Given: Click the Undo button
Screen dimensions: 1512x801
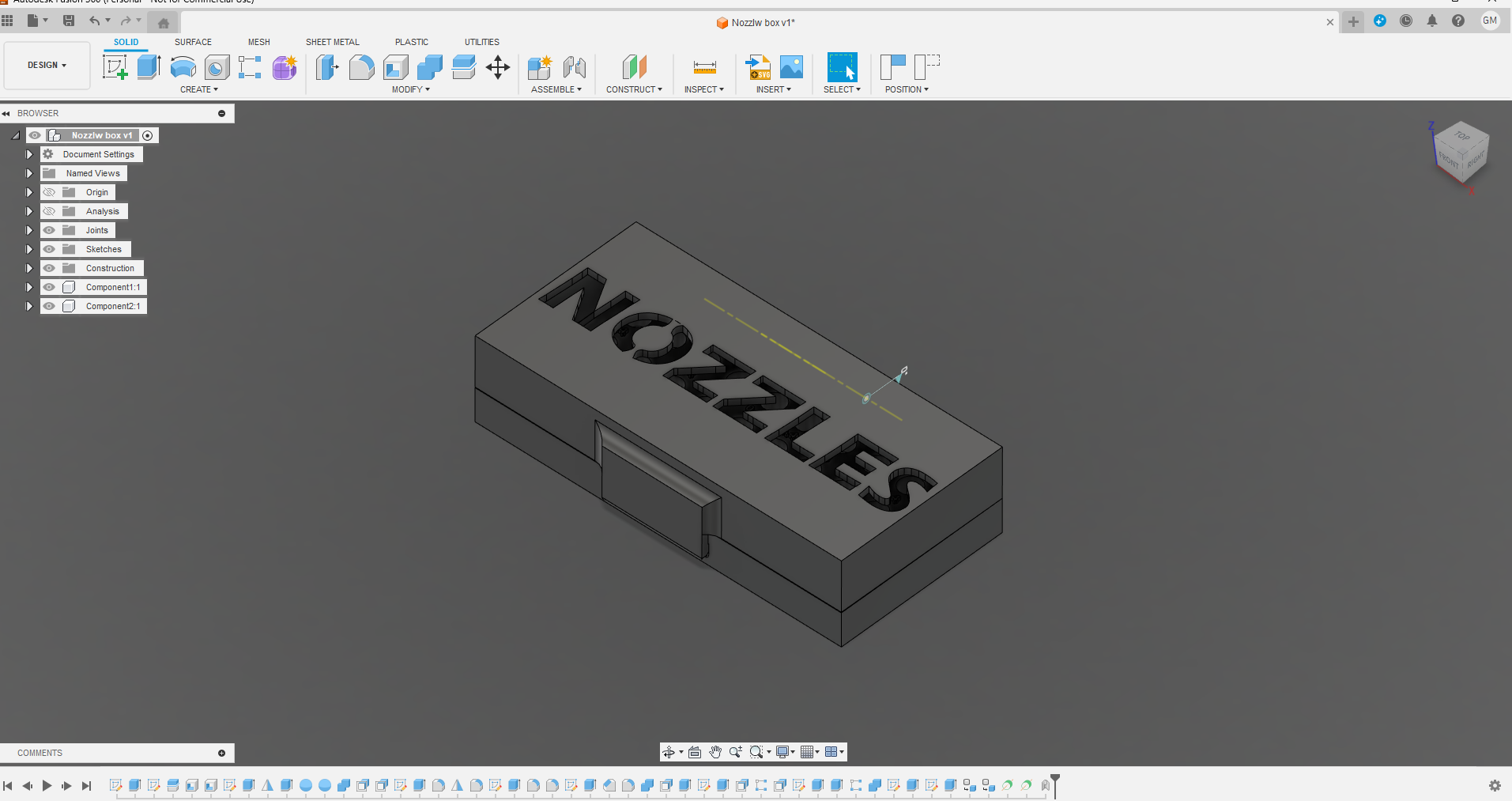Looking at the screenshot, I should point(93,21).
